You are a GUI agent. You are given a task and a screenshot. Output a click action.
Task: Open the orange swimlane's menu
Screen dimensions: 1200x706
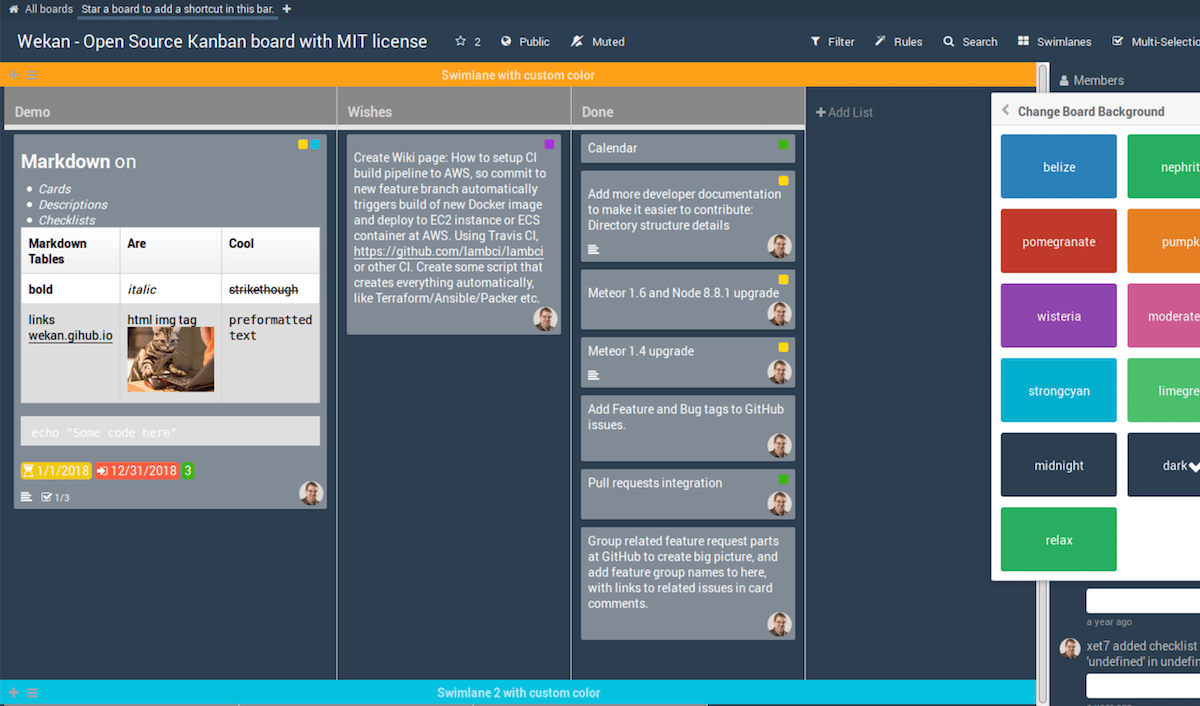coord(31,74)
